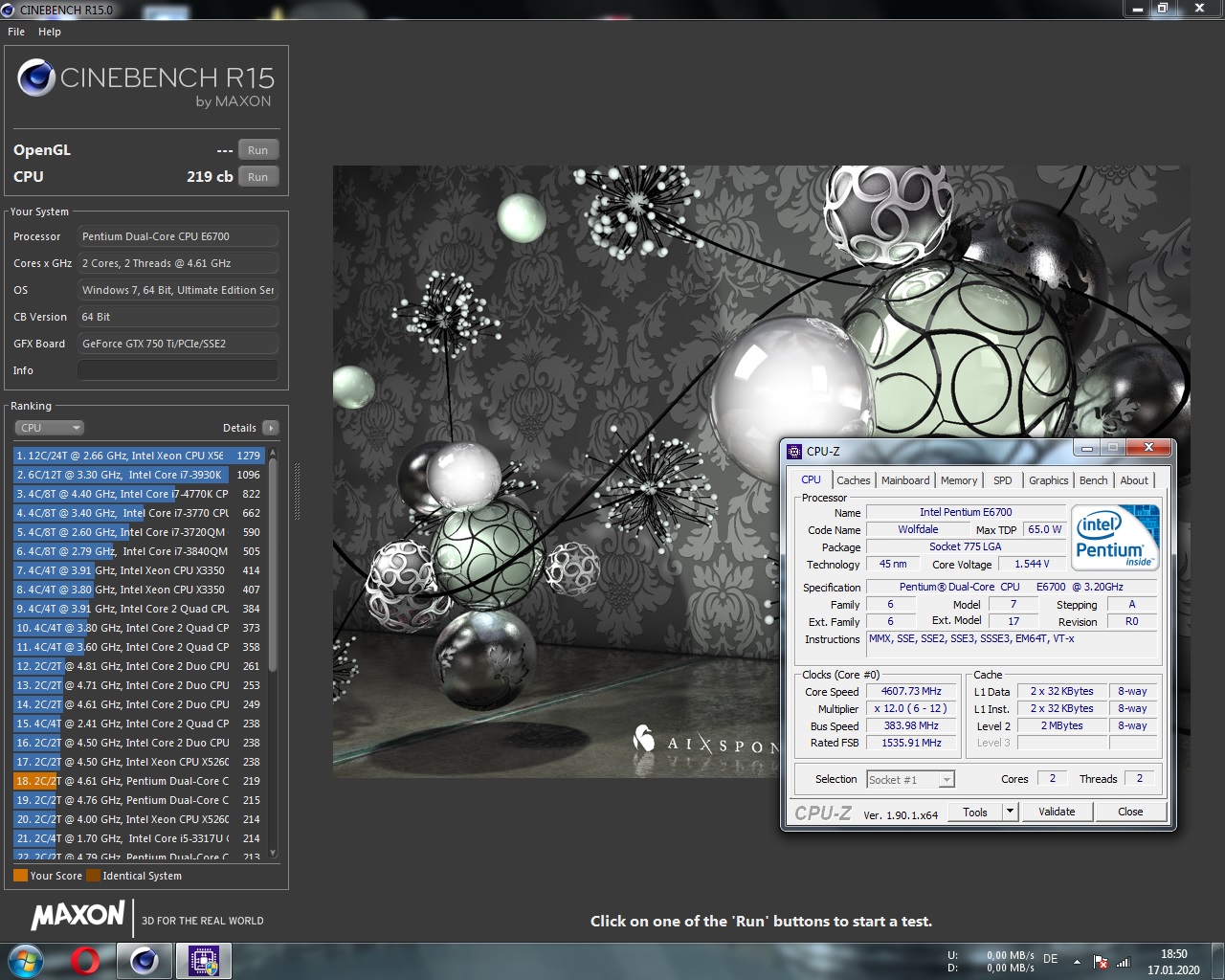Click the taskbar clock showing 18:50
Viewport: 1225px width, 980px height.
point(1173,961)
